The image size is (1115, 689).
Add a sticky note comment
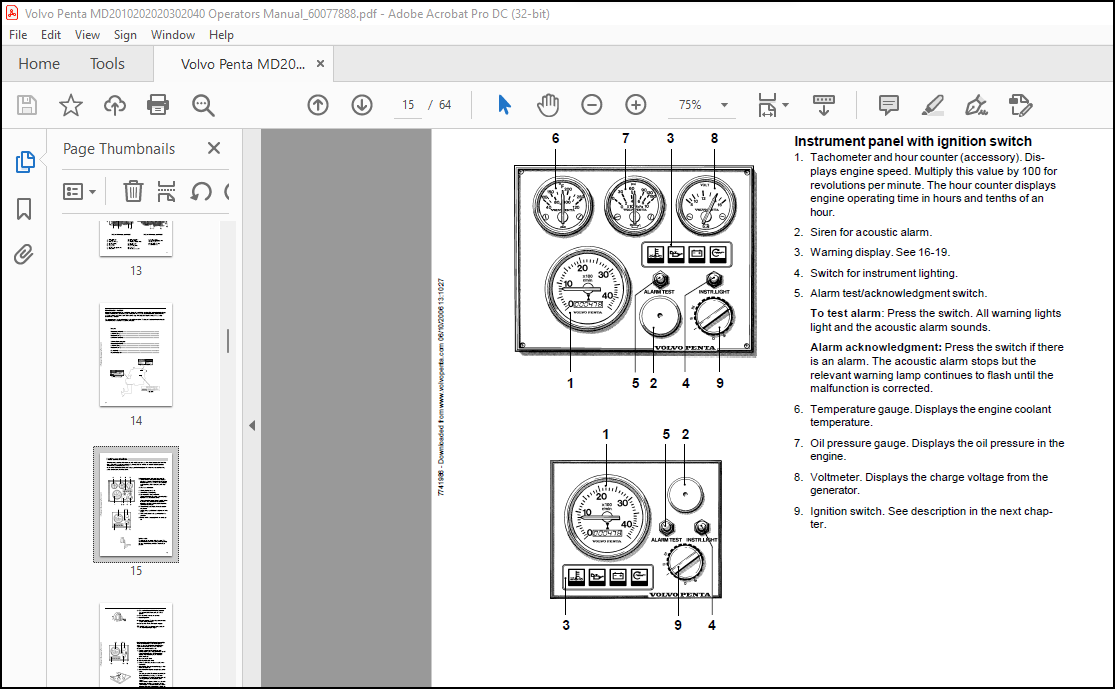889,105
